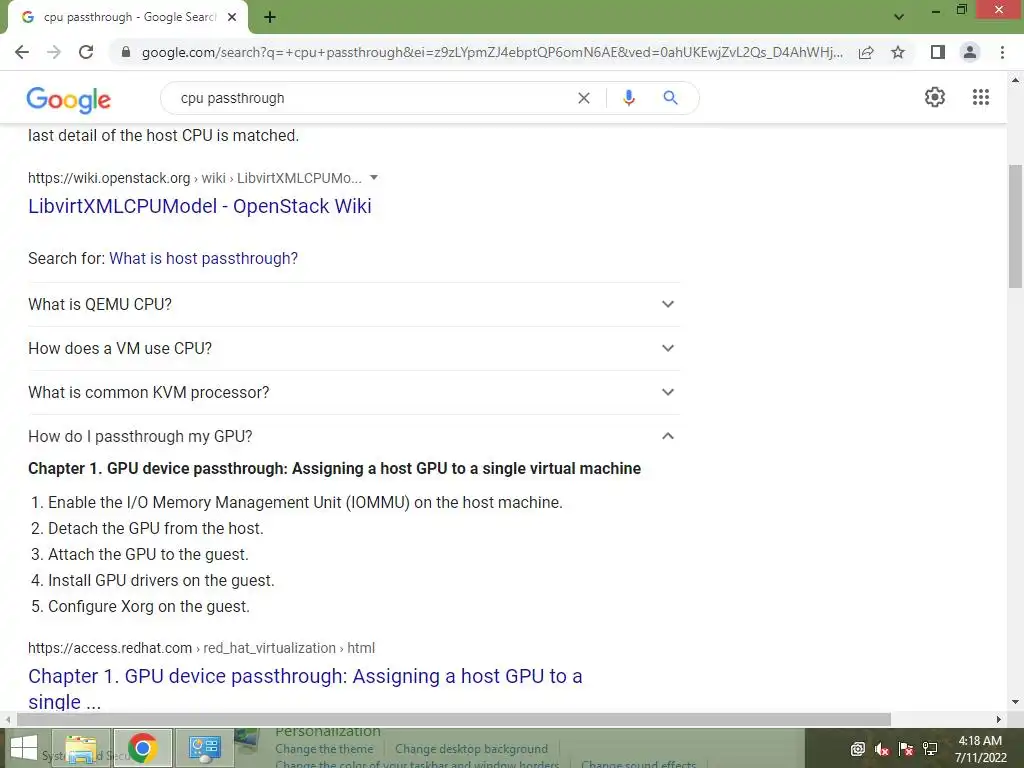This screenshot has width=1024, height=768.
Task: Click Chrome taskbar icon
Action: click(x=142, y=748)
